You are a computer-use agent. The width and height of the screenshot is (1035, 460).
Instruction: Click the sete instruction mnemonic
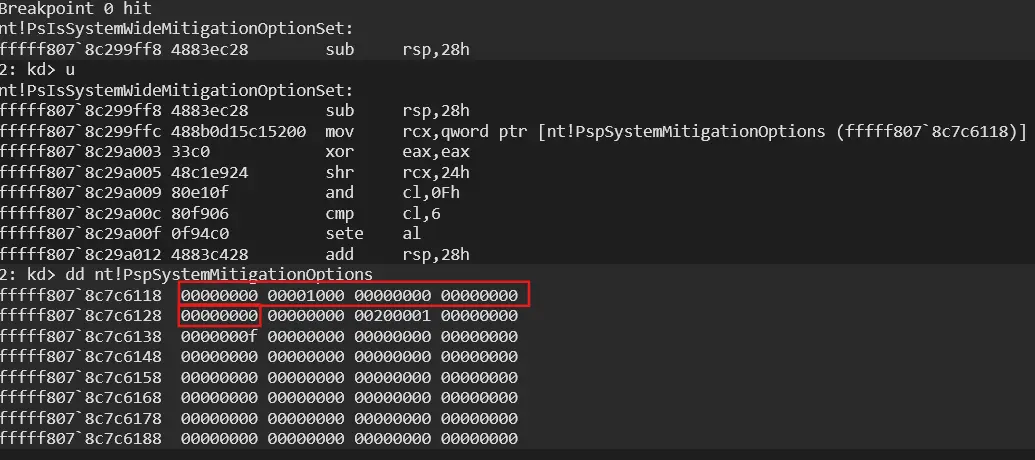click(x=342, y=233)
